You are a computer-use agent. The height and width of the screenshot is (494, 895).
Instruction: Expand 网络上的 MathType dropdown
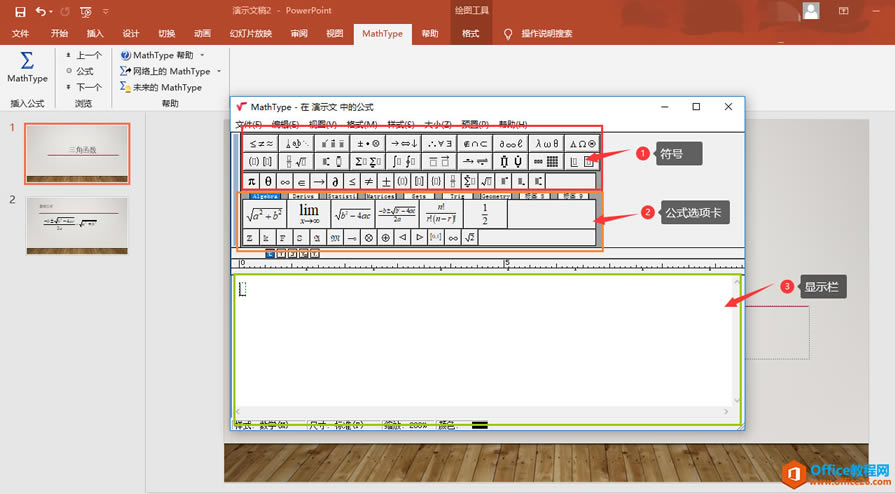219,71
